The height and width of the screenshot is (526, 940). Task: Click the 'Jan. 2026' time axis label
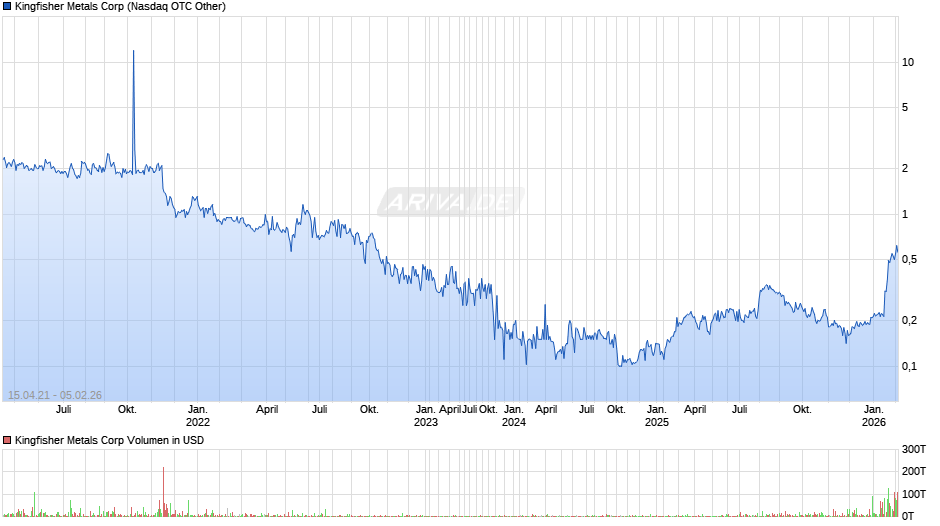pyautogui.click(x=873, y=416)
